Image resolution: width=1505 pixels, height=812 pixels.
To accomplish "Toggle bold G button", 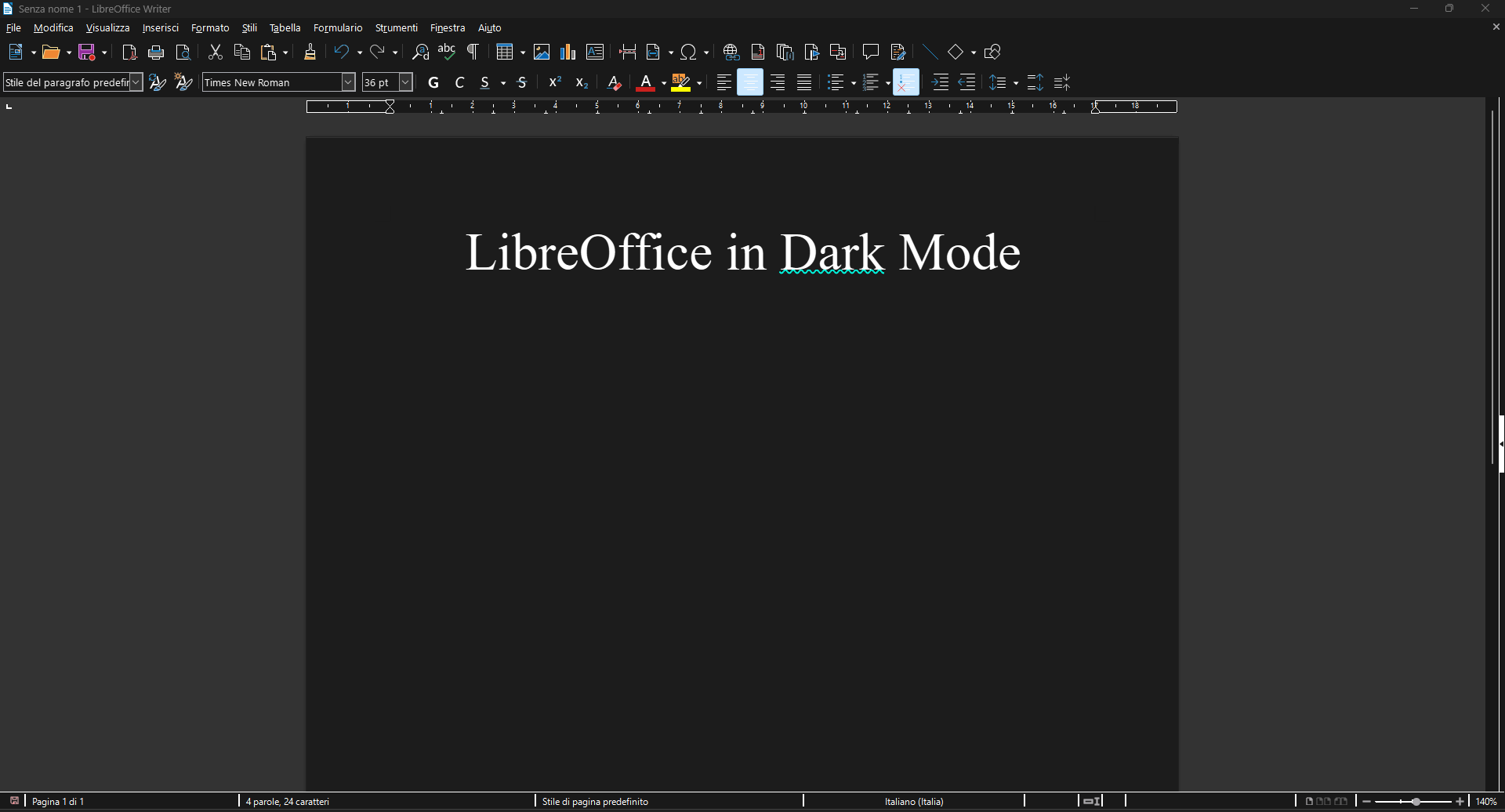I will pyautogui.click(x=433, y=83).
